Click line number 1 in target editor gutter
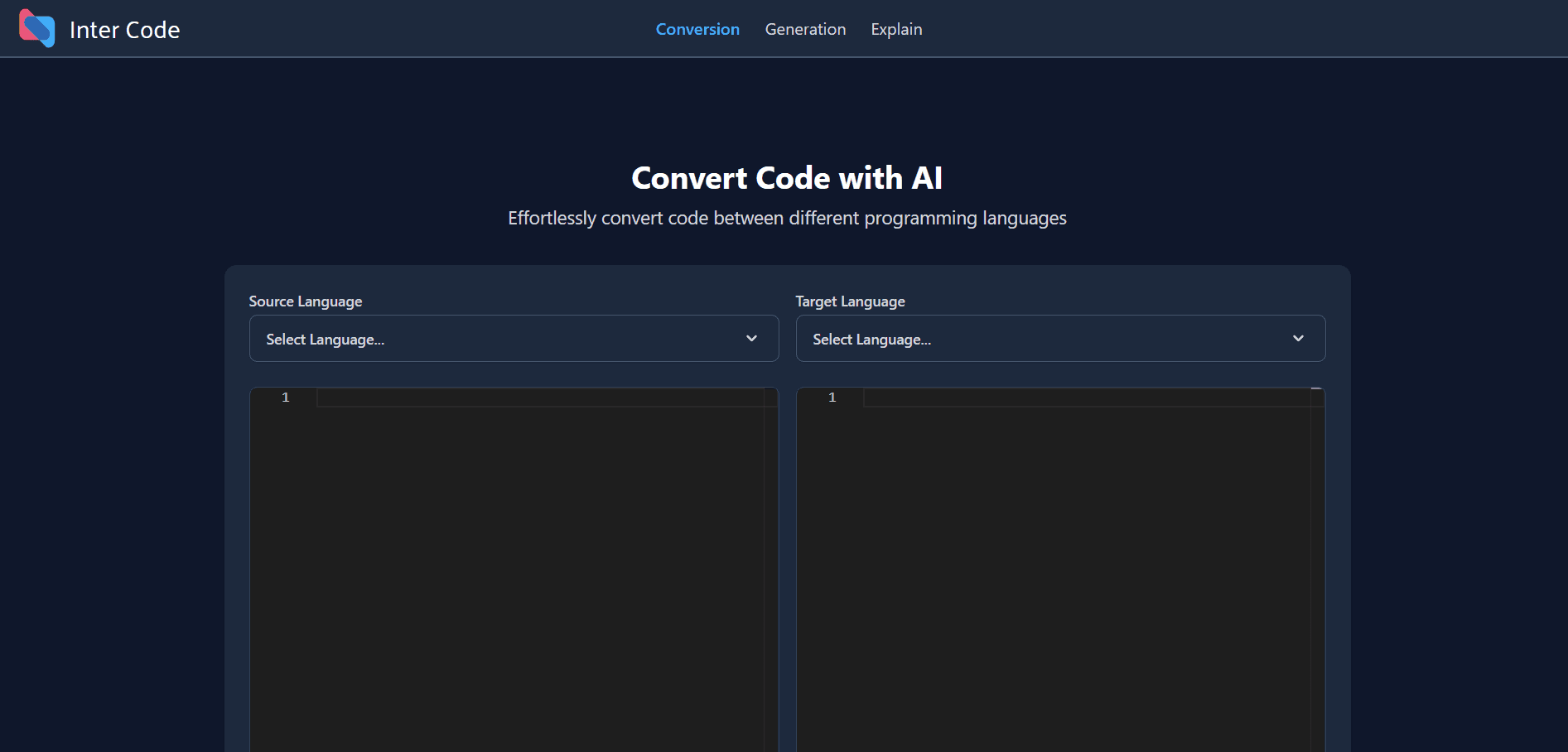This screenshot has width=1568, height=752. tap(832, 398)
